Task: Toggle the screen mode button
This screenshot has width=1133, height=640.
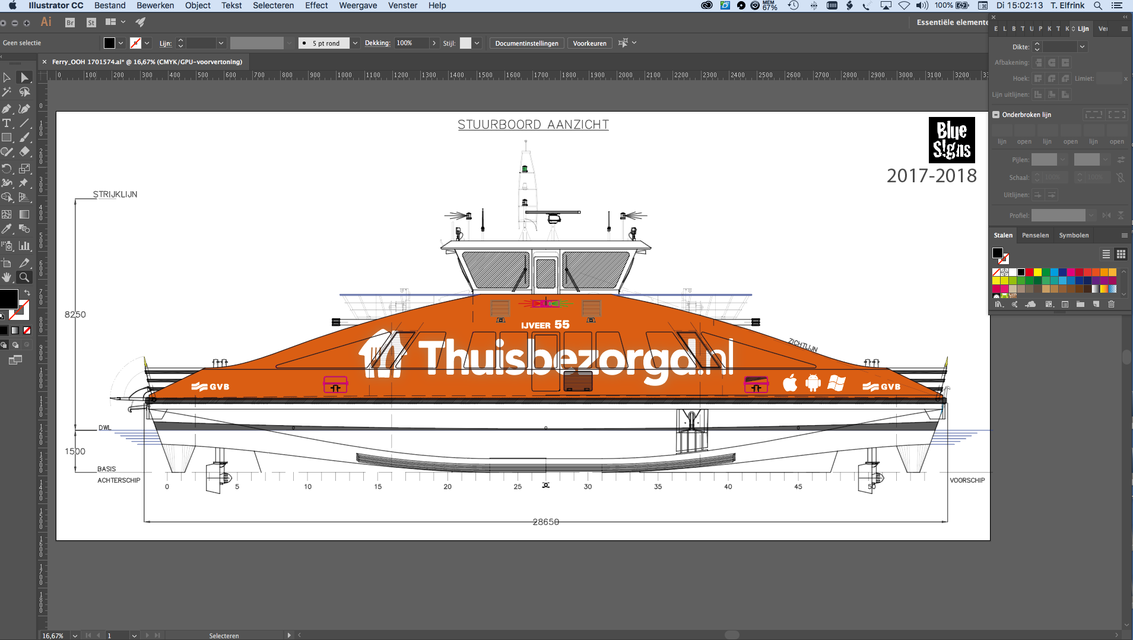Action: (15, 360)
